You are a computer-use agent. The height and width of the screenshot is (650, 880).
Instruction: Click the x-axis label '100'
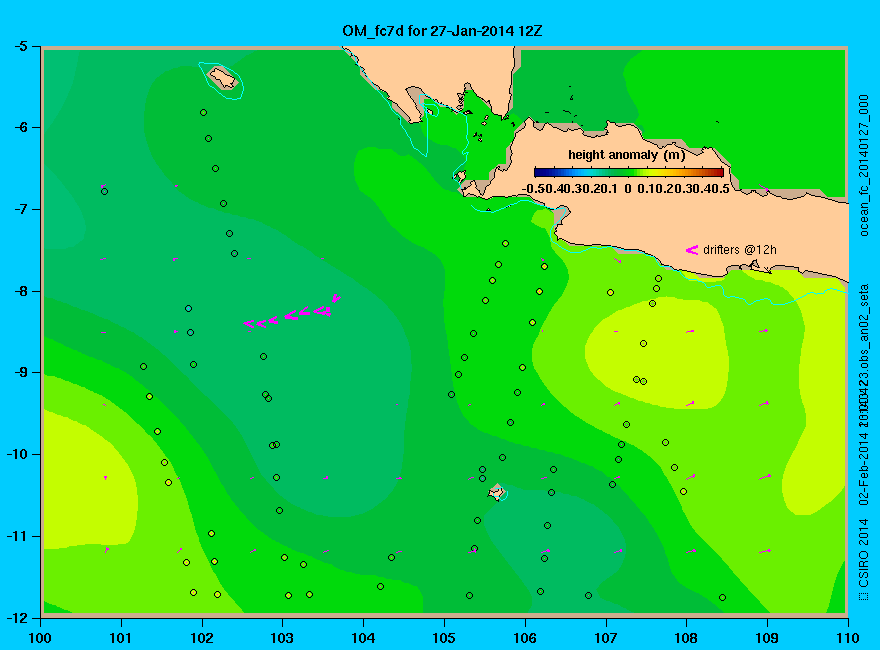40,638
